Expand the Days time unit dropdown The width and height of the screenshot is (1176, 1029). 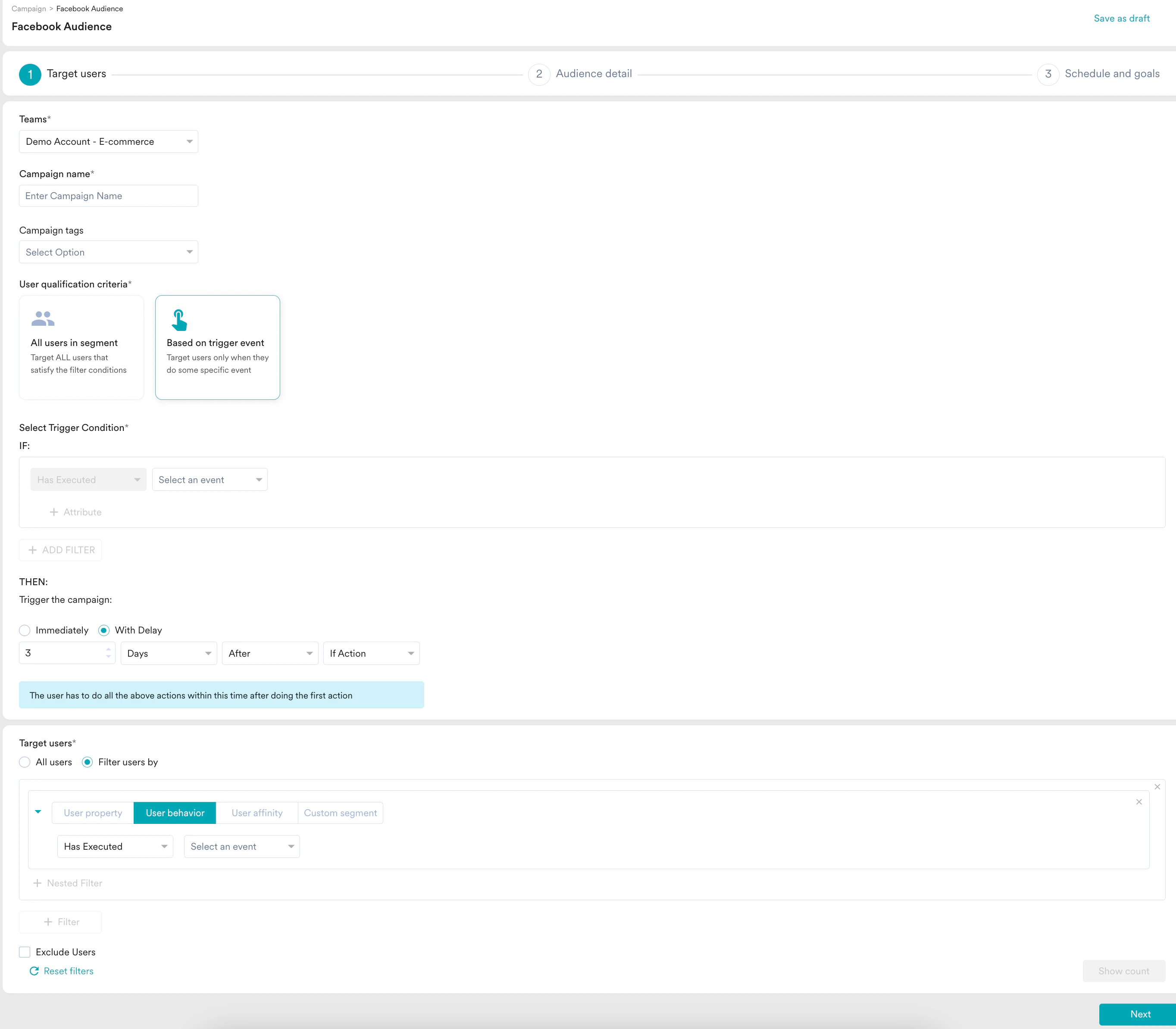[x=168, y=653]
